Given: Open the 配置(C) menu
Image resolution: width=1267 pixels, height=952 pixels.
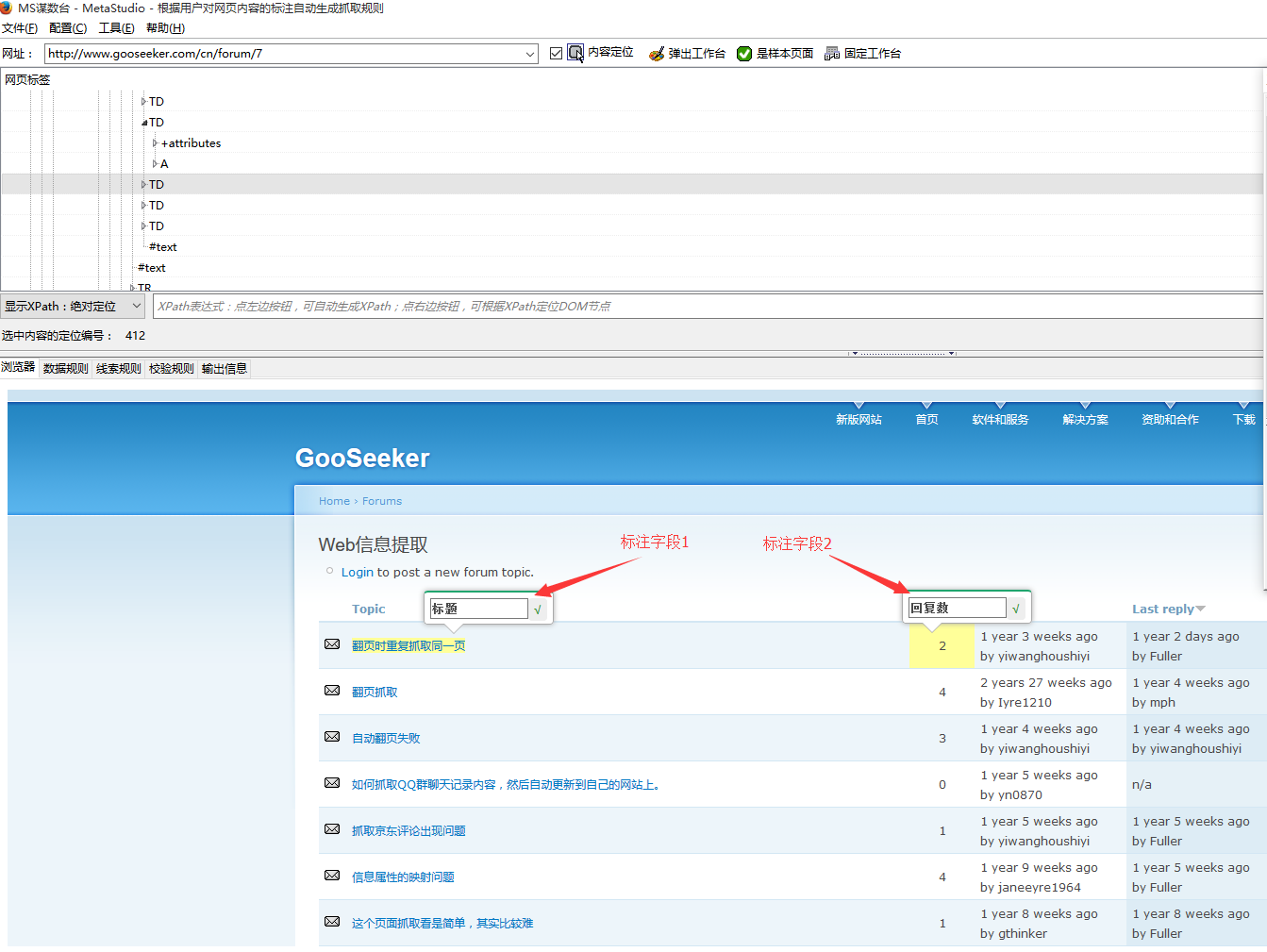Looking at the screenshot, I should (x=68, y=28).
